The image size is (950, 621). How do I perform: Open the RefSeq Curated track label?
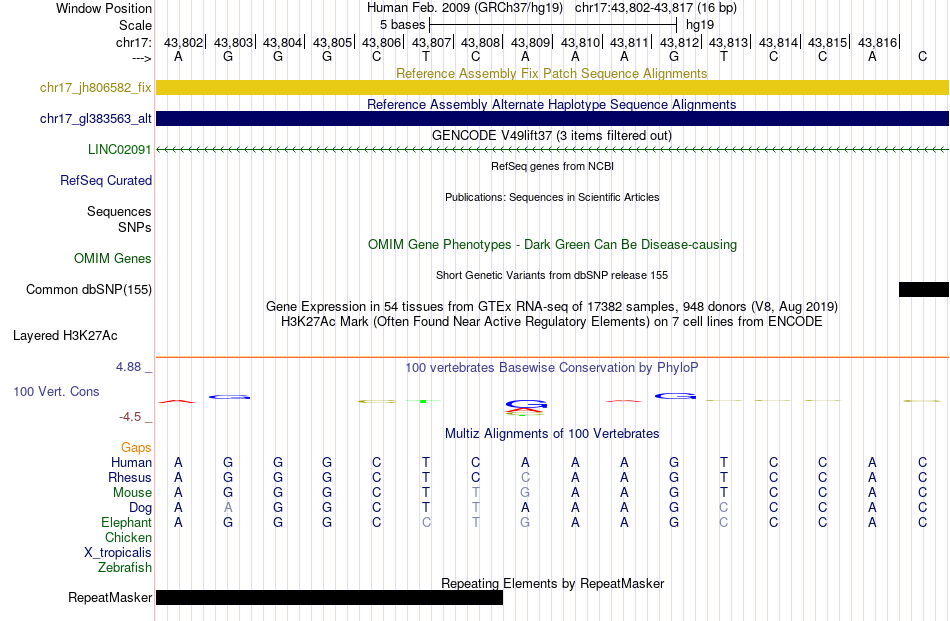tap(106, 181)
